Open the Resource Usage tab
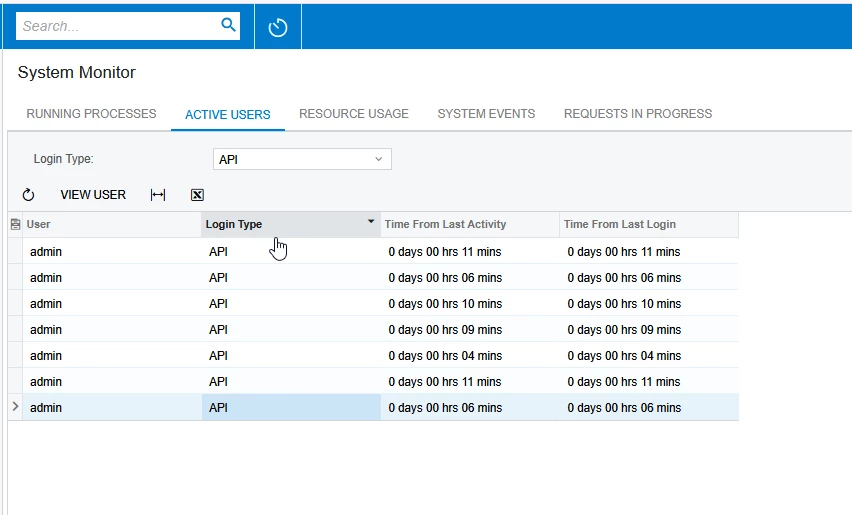 354,114
